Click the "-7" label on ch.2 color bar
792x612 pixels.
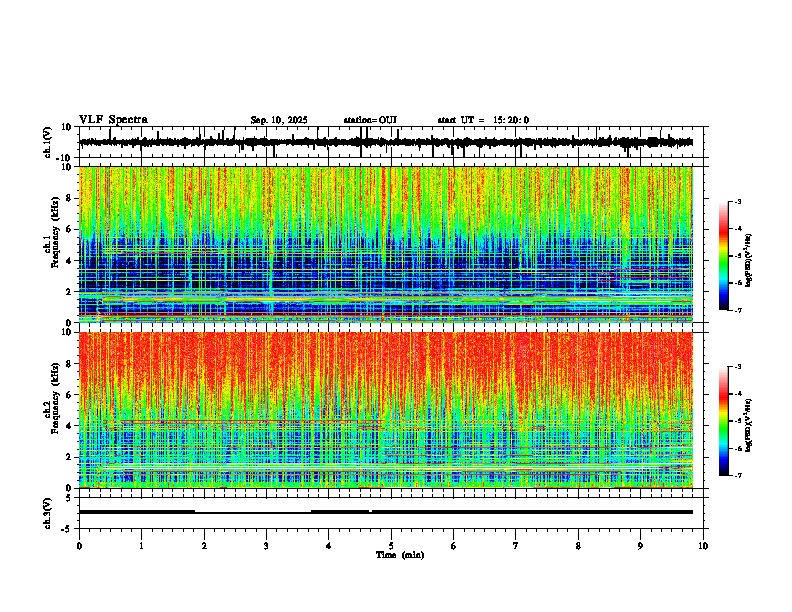pos(738,475)
